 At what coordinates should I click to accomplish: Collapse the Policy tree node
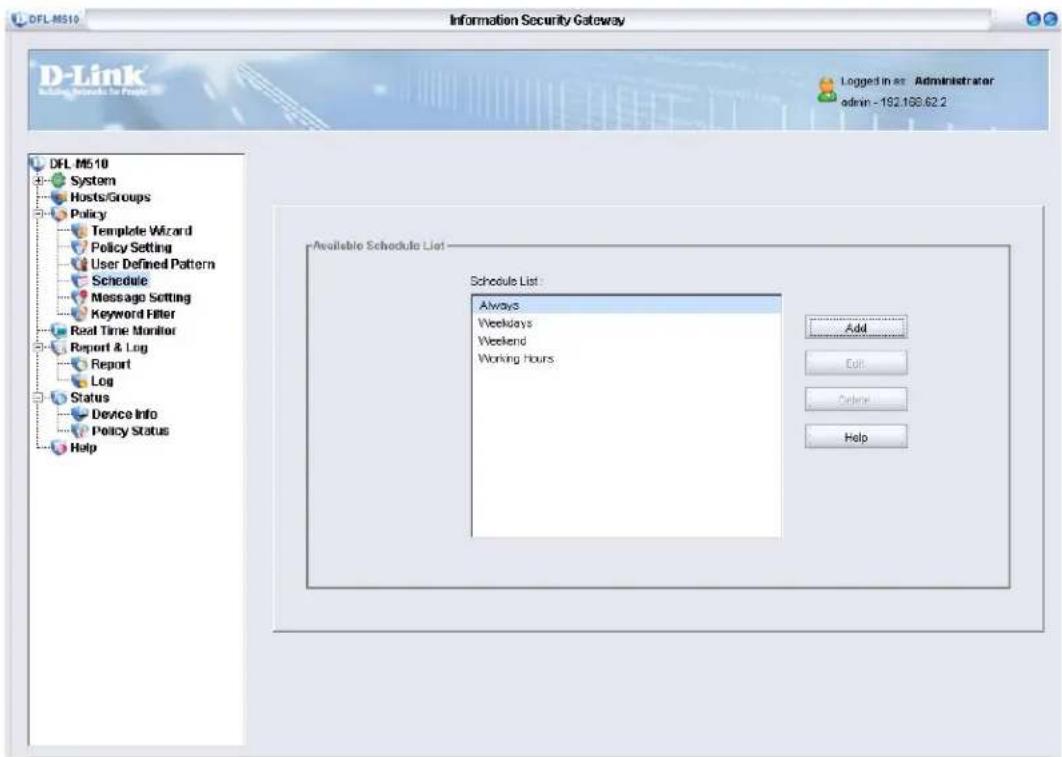click(x=39, y=214)
